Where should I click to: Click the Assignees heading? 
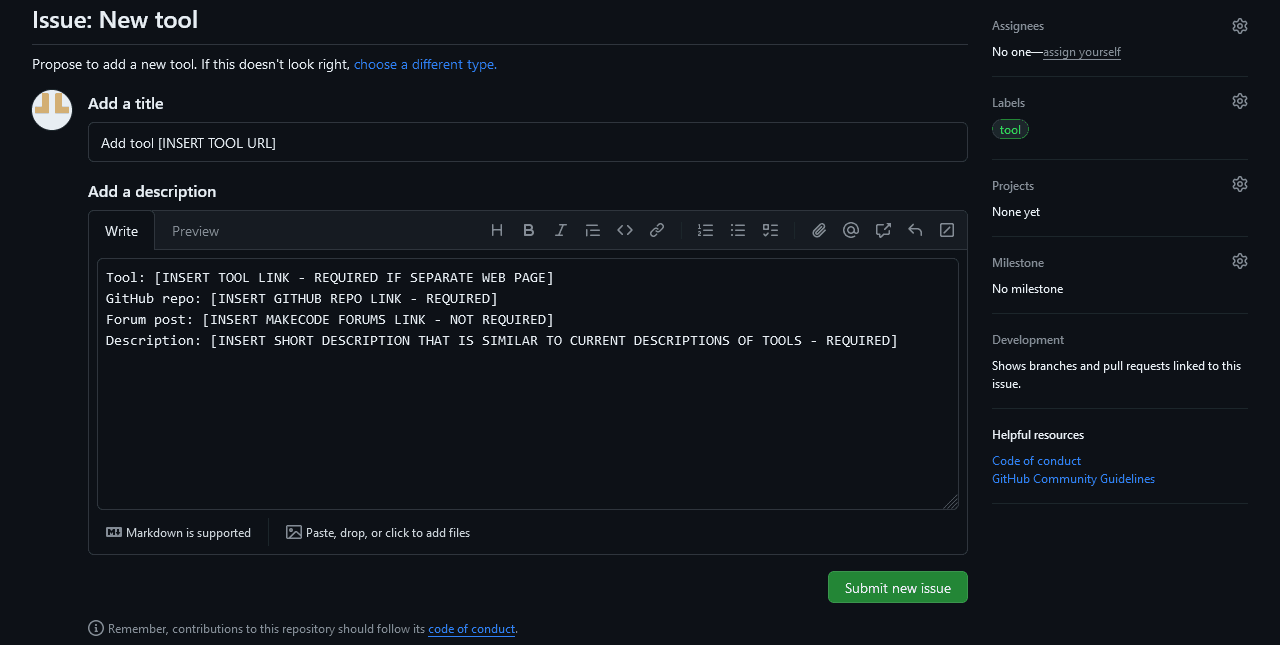(1018, 26)
